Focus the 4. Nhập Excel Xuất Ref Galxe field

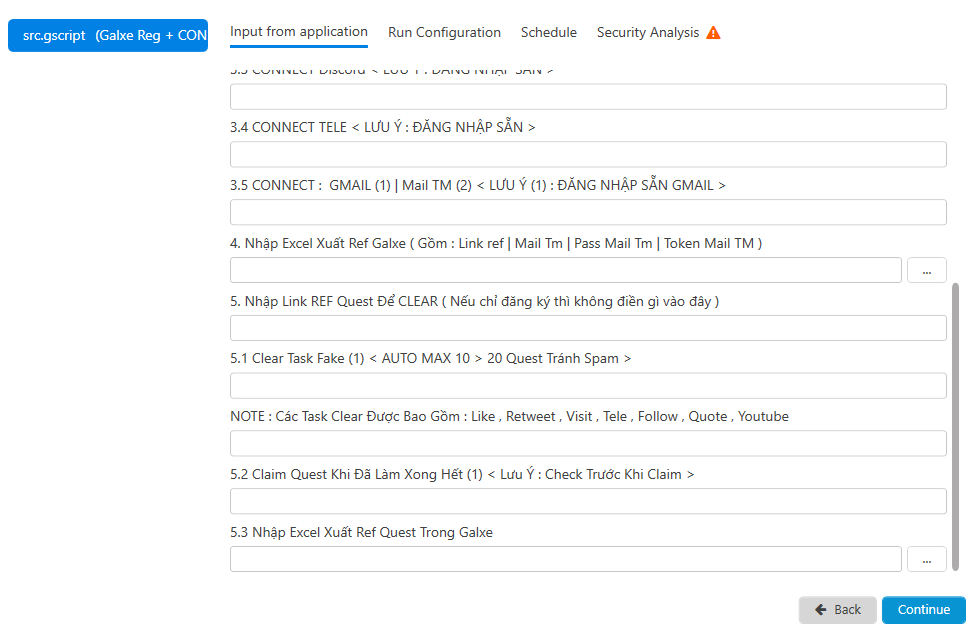click(x=566, y=270)
